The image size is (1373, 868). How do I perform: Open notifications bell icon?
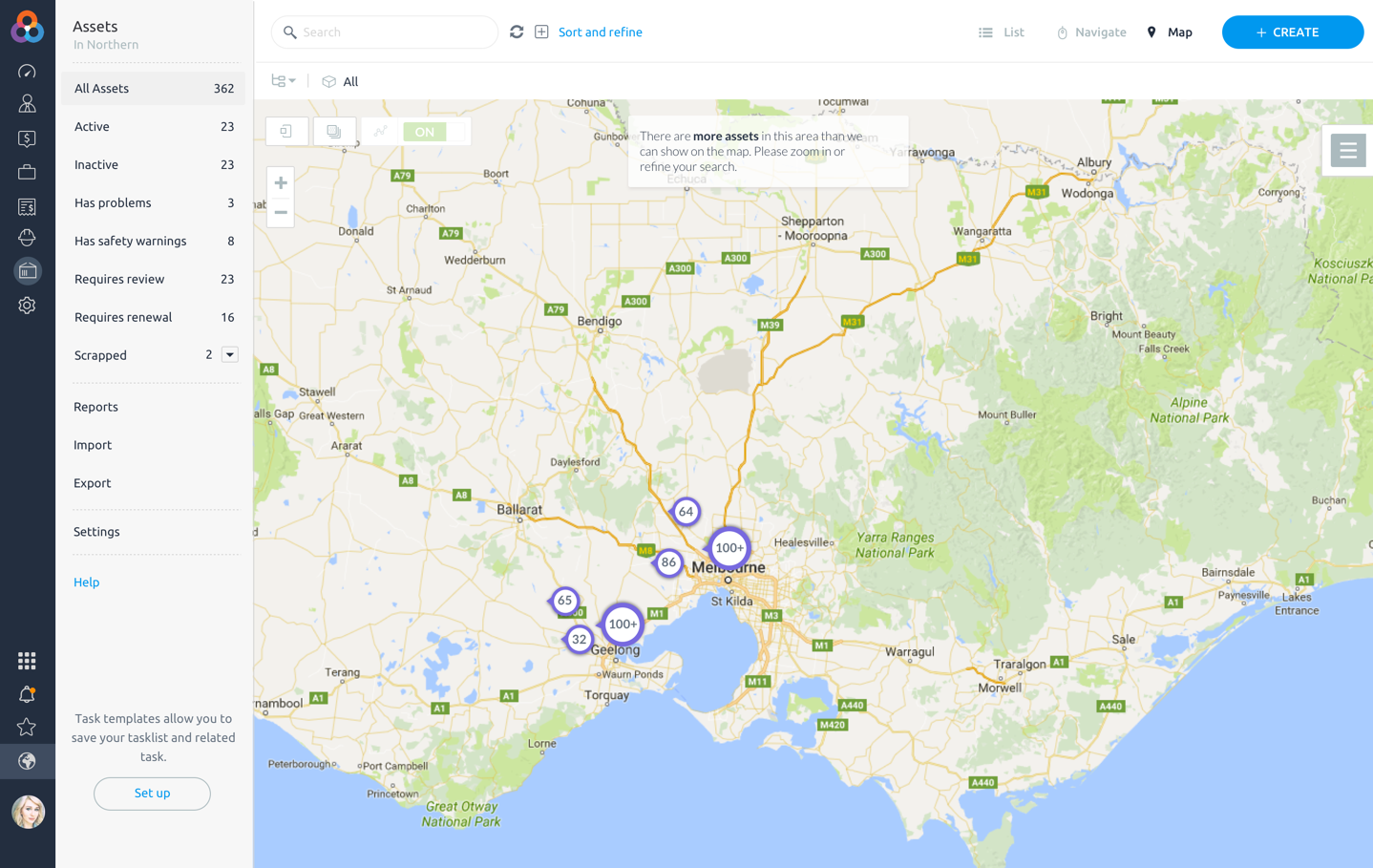tap(27, 694)
